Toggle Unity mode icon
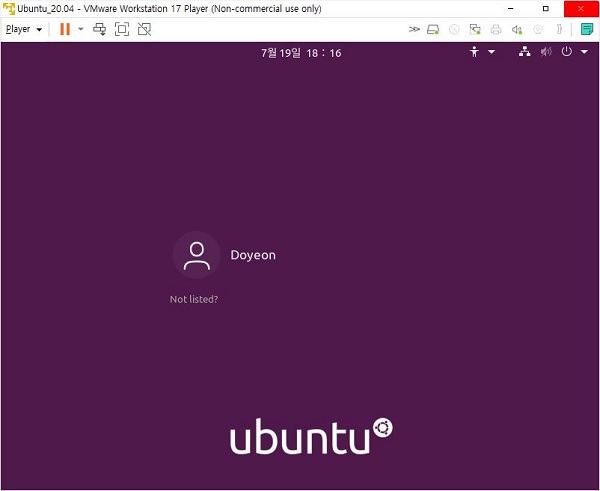 click(x=144, y=29)
